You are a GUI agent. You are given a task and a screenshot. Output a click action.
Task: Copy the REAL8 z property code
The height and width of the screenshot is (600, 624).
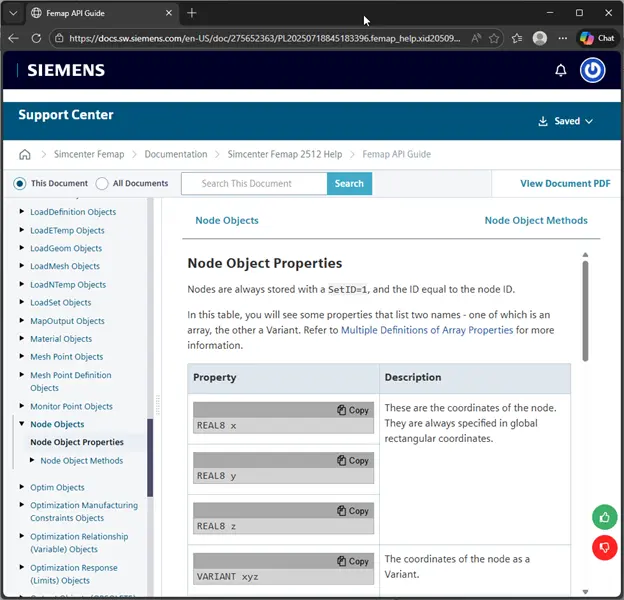click(353, 511)
